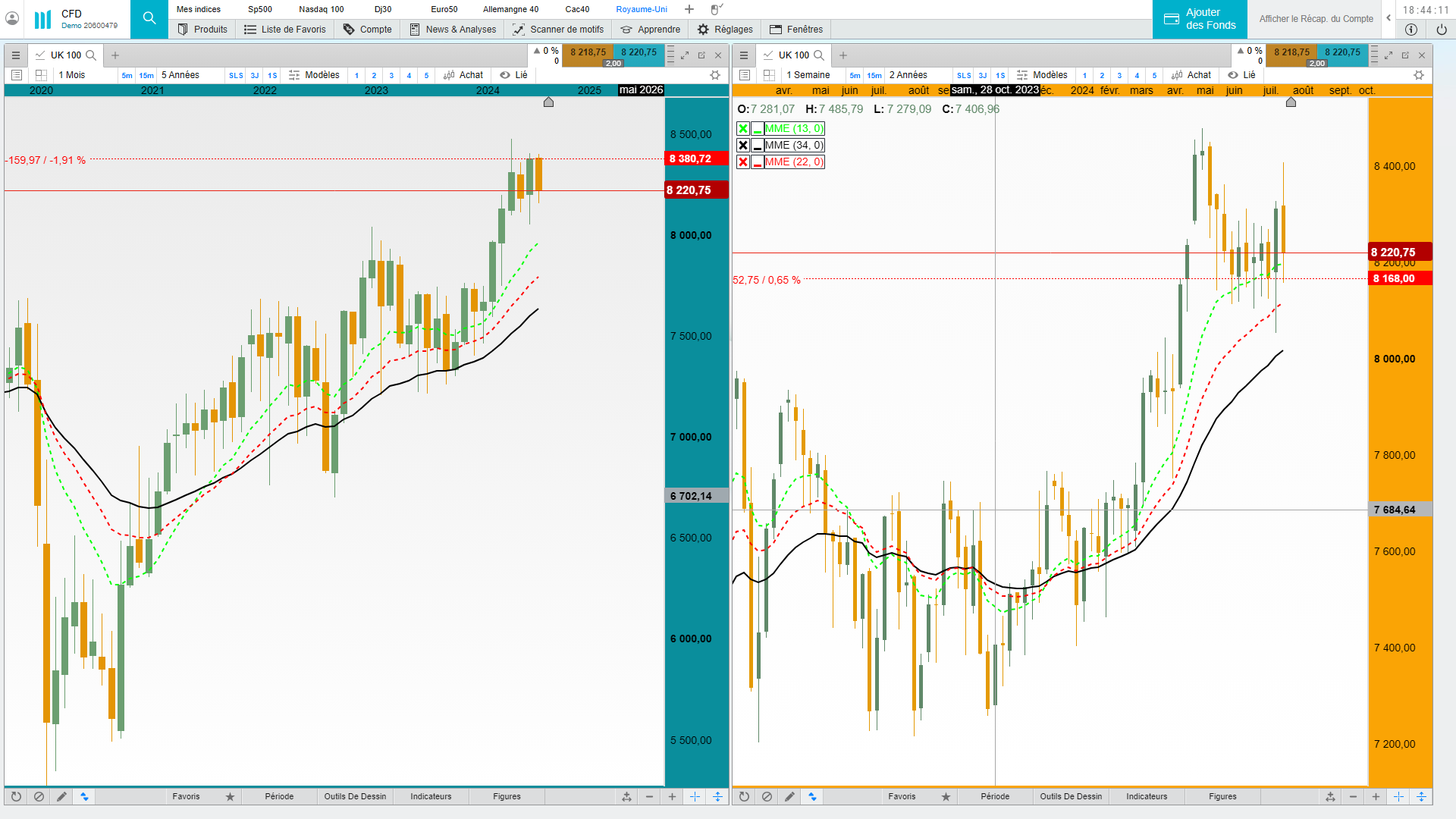Zoom in with plus icon on right chart
Image resolution: width=1456 pixels, height=819 pixels.
coord(1376,796)
